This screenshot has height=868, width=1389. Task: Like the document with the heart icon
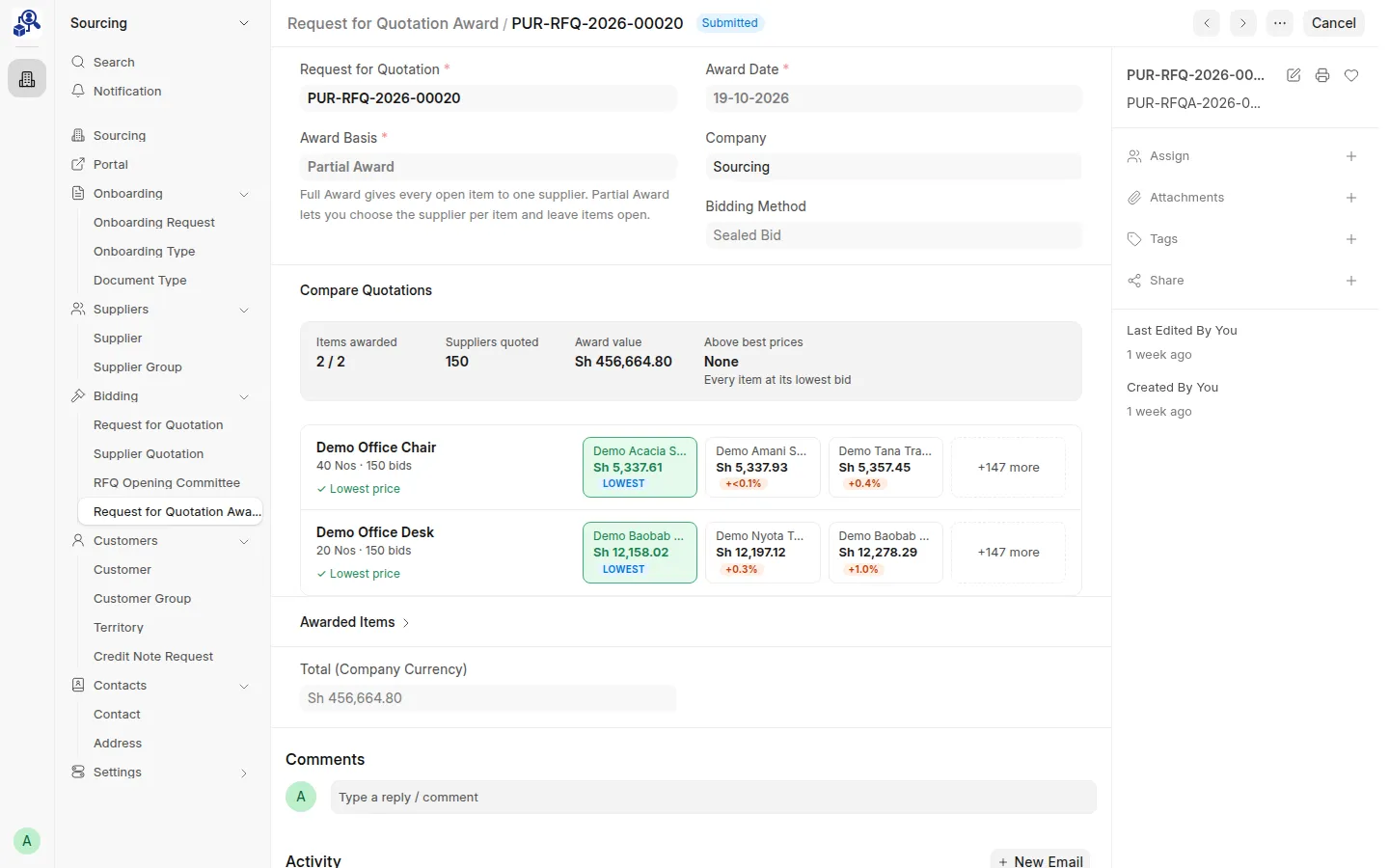coord(1351,75)
